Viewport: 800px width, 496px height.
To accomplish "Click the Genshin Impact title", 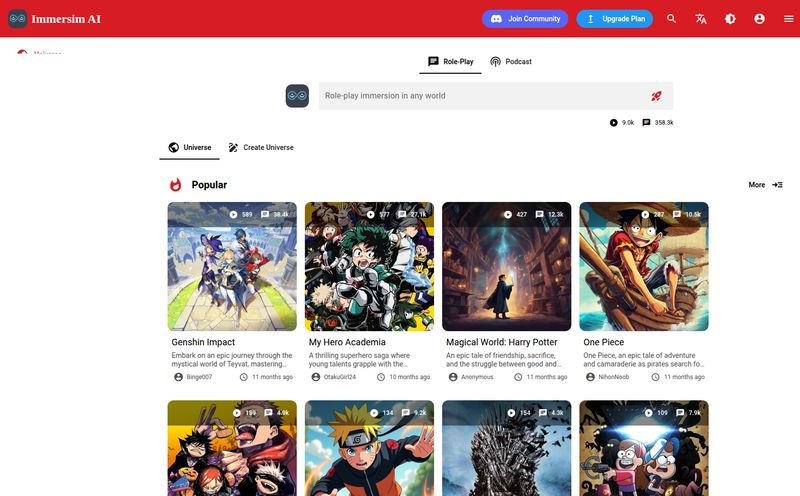I will 203,342.
